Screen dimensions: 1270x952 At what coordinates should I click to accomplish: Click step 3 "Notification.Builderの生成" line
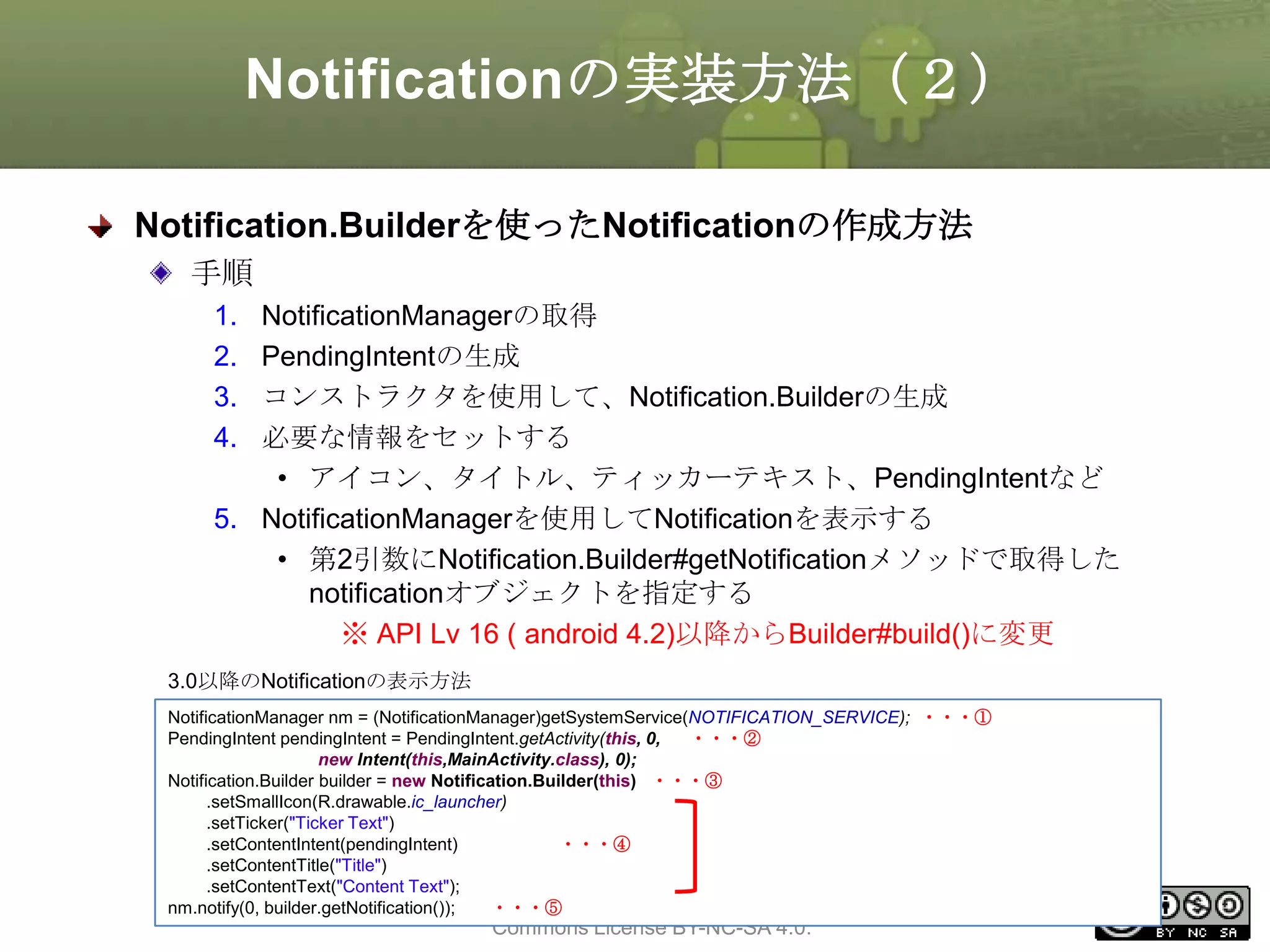tap(605, 397)
